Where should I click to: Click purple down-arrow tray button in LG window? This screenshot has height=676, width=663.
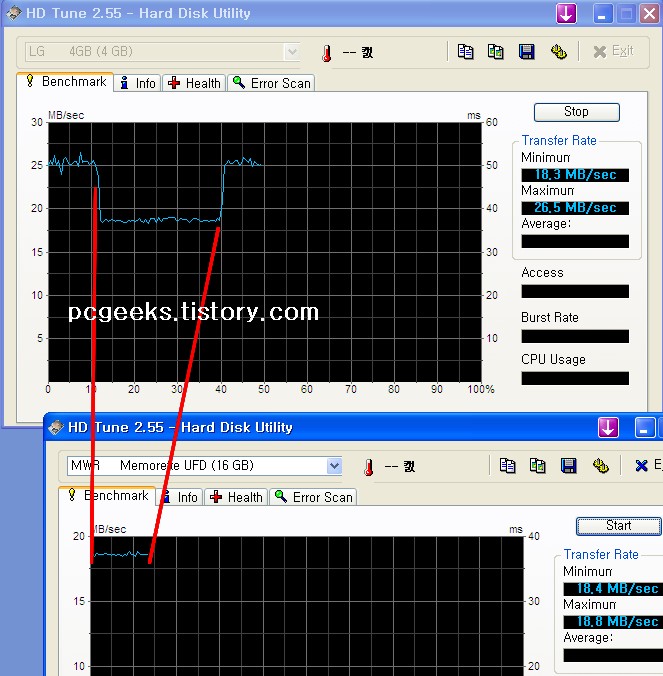tap(566, 13)
